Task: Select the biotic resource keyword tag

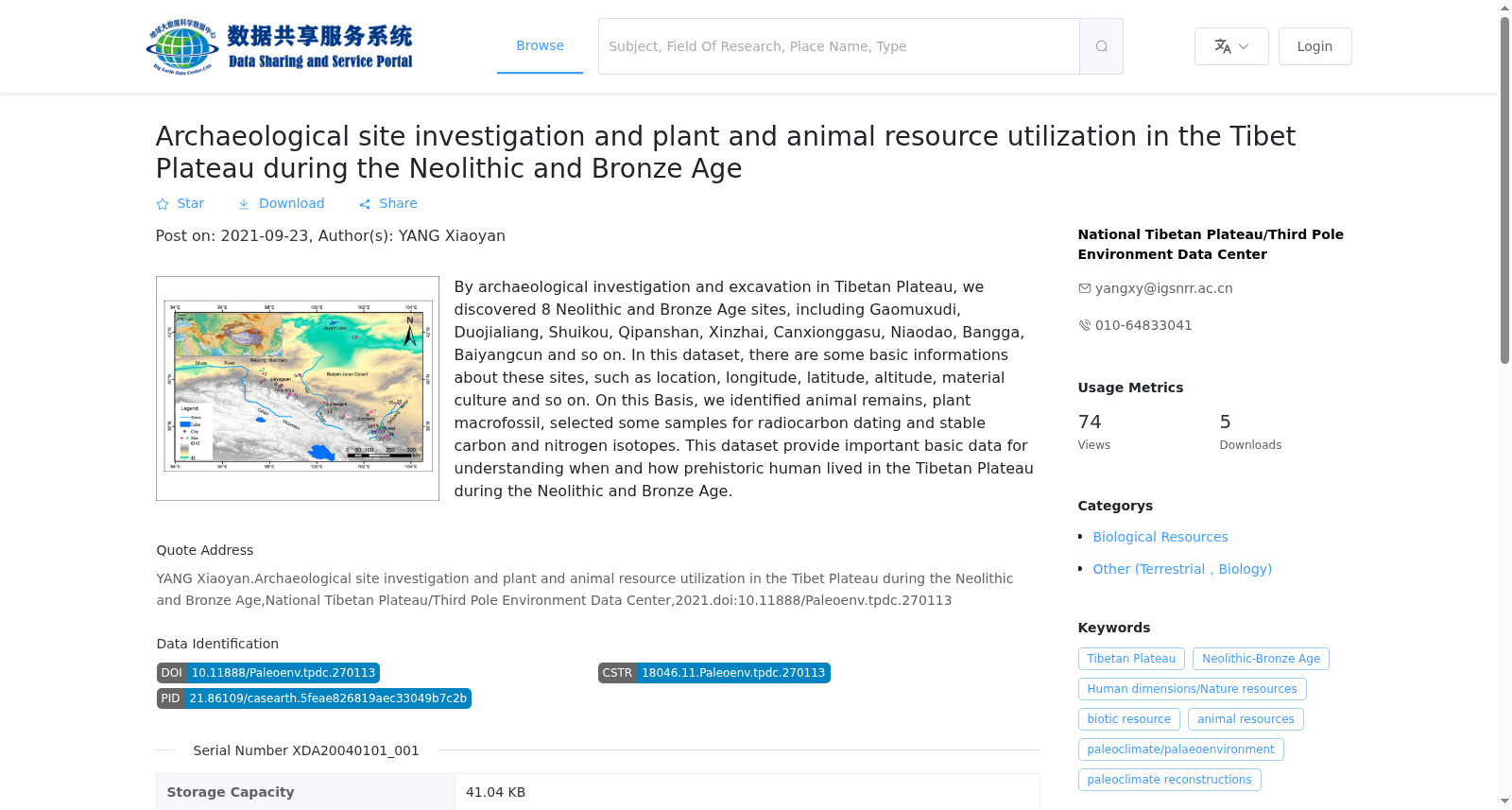Action: coord(1128,719)
